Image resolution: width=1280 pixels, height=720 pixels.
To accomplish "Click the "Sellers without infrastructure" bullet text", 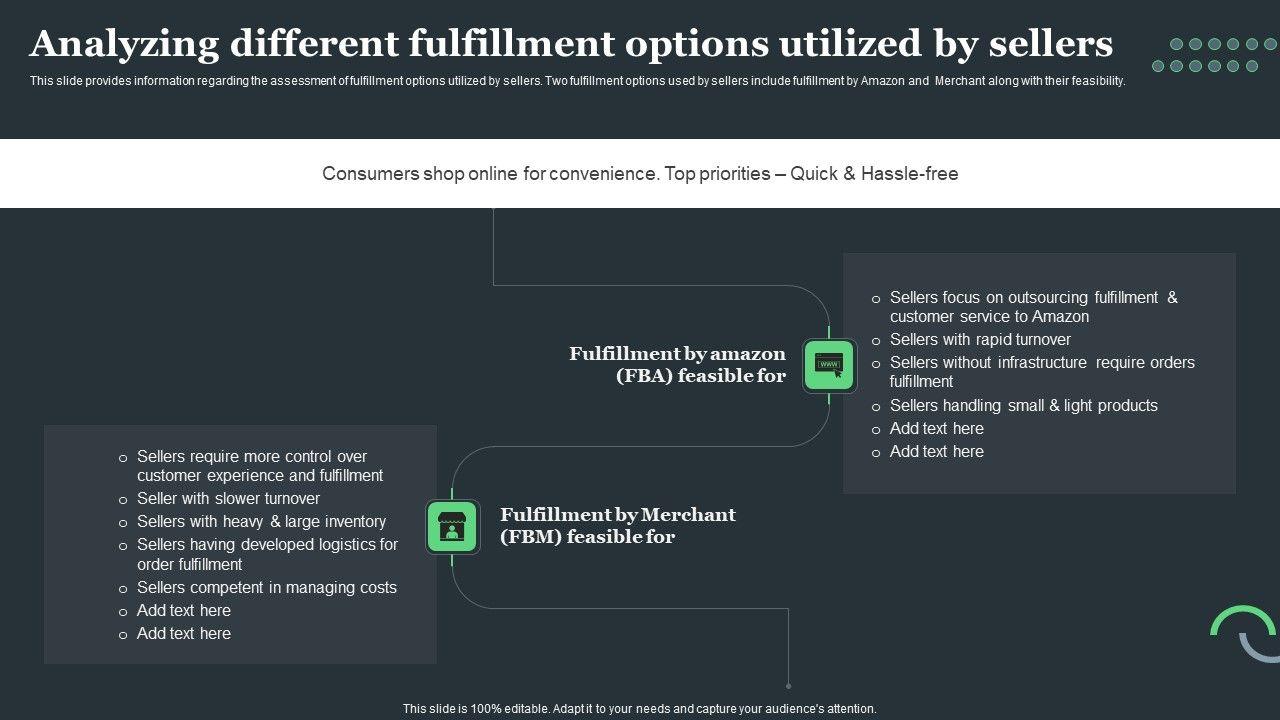I will point(1041,372).
